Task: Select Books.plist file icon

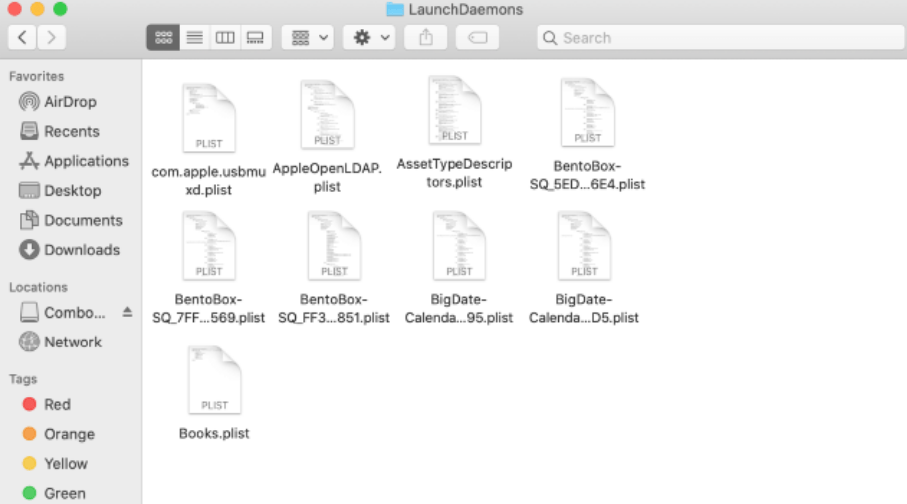Action: 215,380
